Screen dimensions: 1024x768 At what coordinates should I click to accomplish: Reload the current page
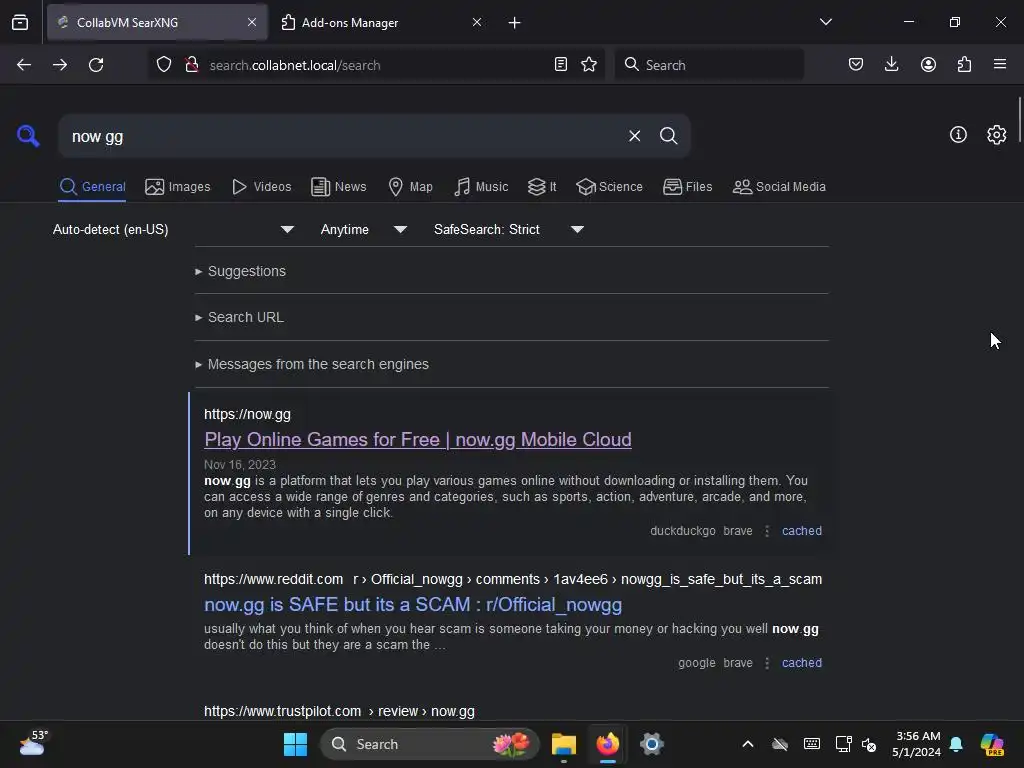tap(96, 65)
